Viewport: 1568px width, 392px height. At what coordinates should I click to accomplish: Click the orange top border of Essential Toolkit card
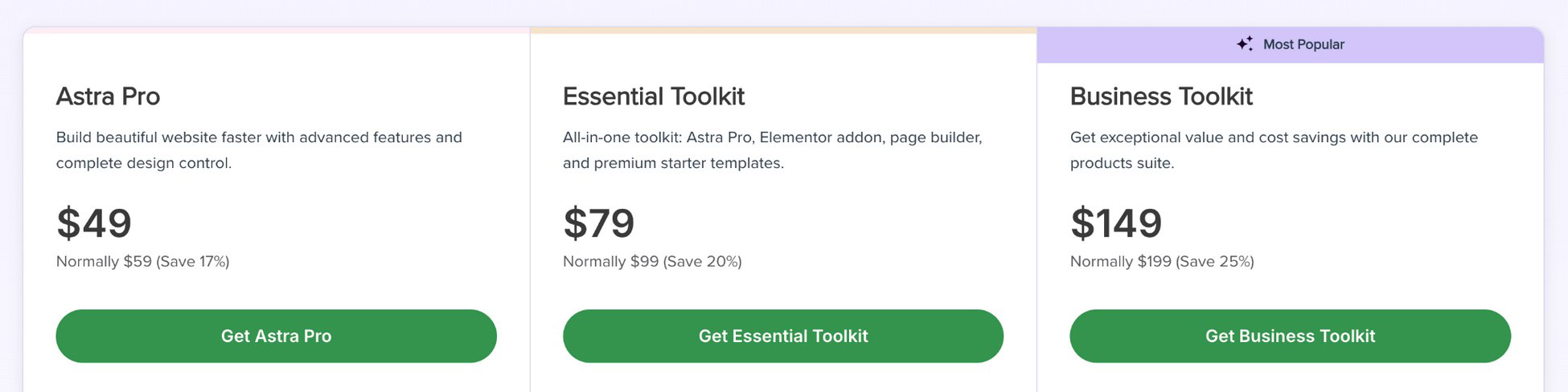(x=783, y=30)
